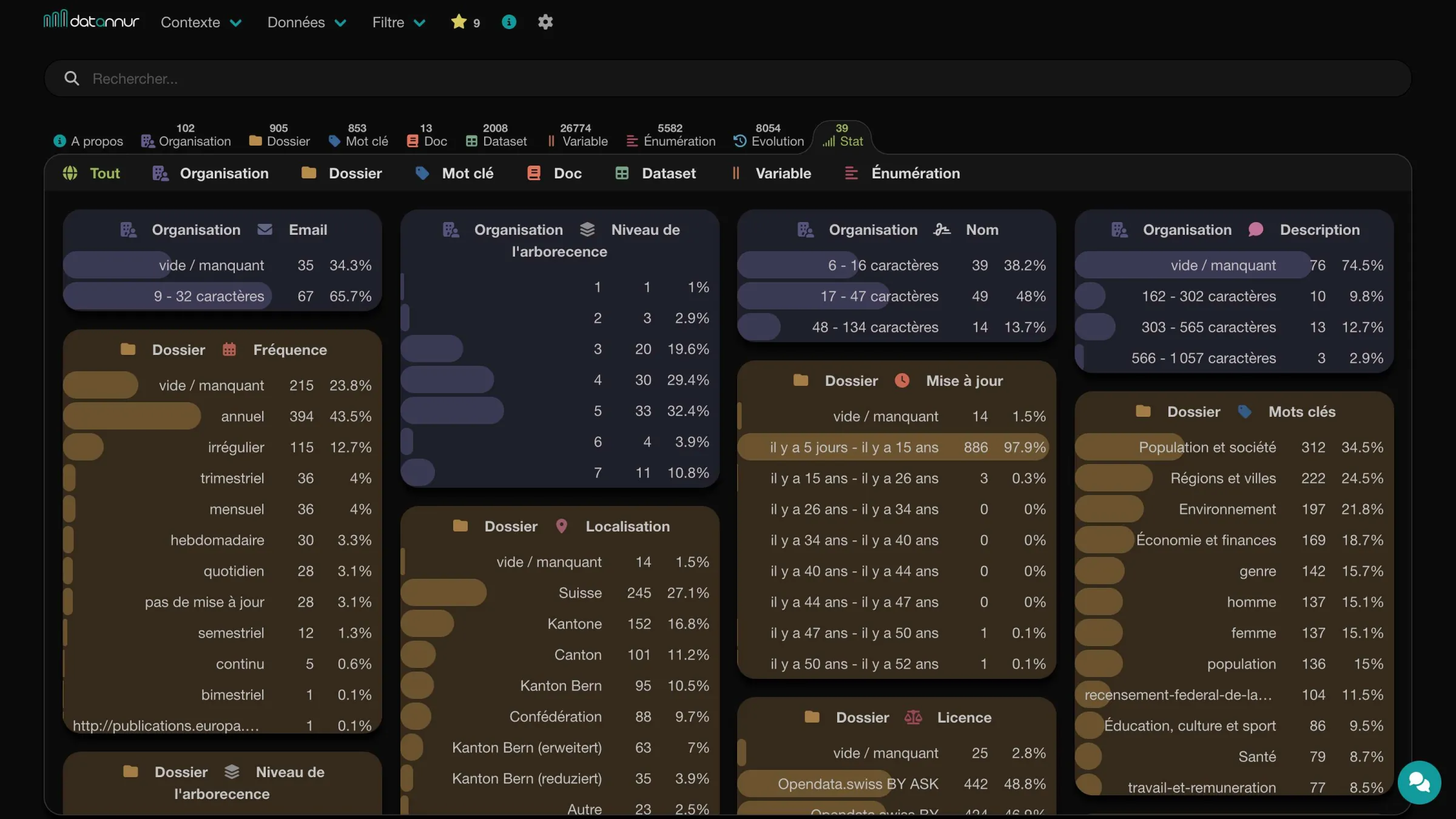The image size is (1456, 819).
Task: Open the chat bubble button
Action: tap(1419, 782)
